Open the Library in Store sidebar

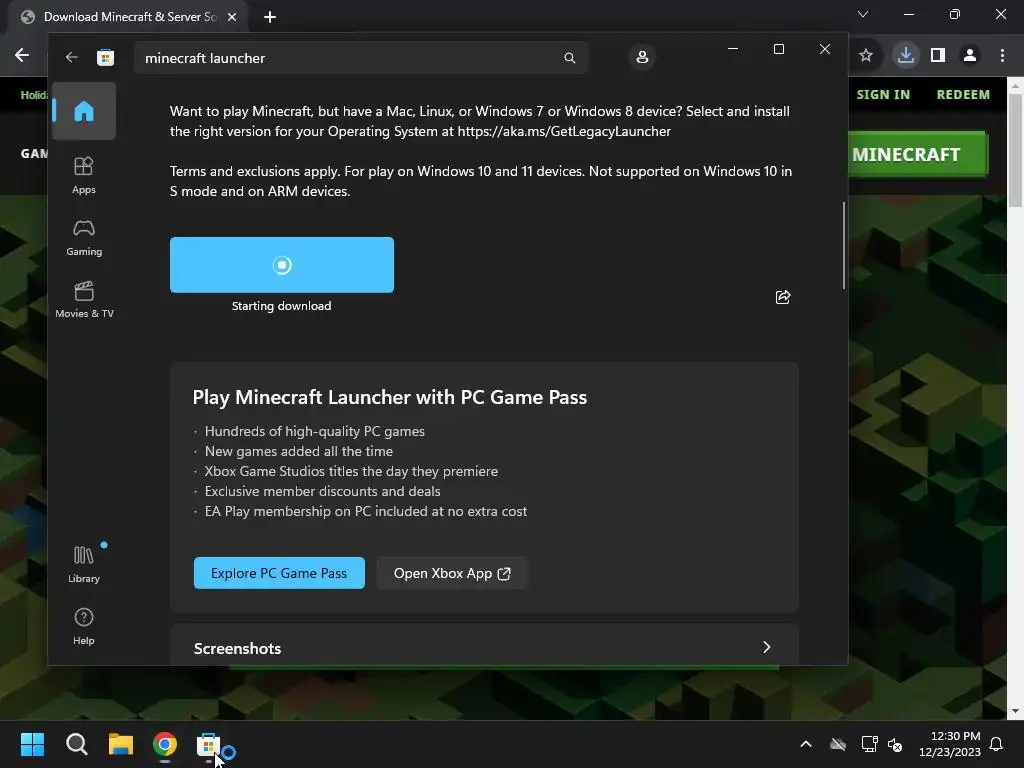[84, 564]
